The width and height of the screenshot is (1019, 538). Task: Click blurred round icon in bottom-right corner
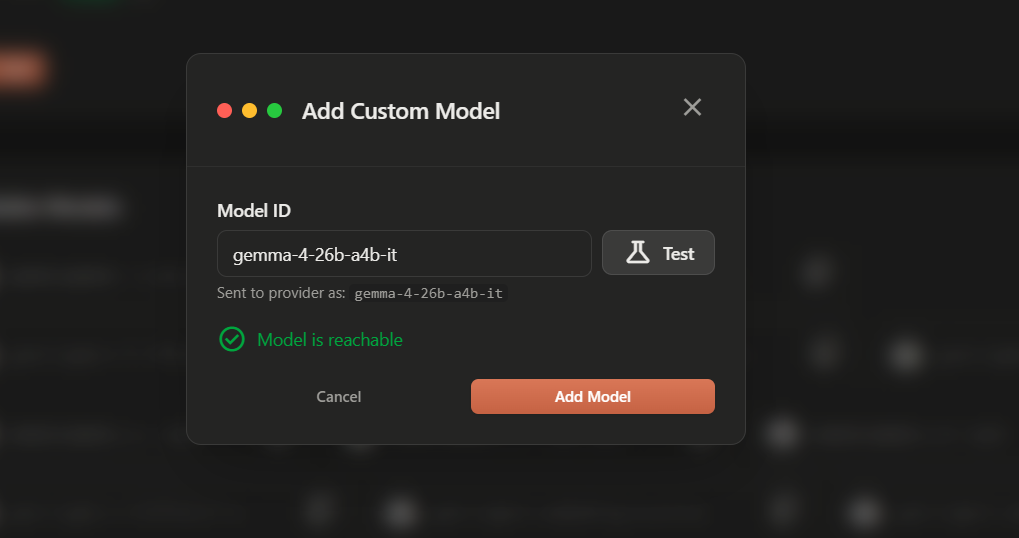point(862,512)
